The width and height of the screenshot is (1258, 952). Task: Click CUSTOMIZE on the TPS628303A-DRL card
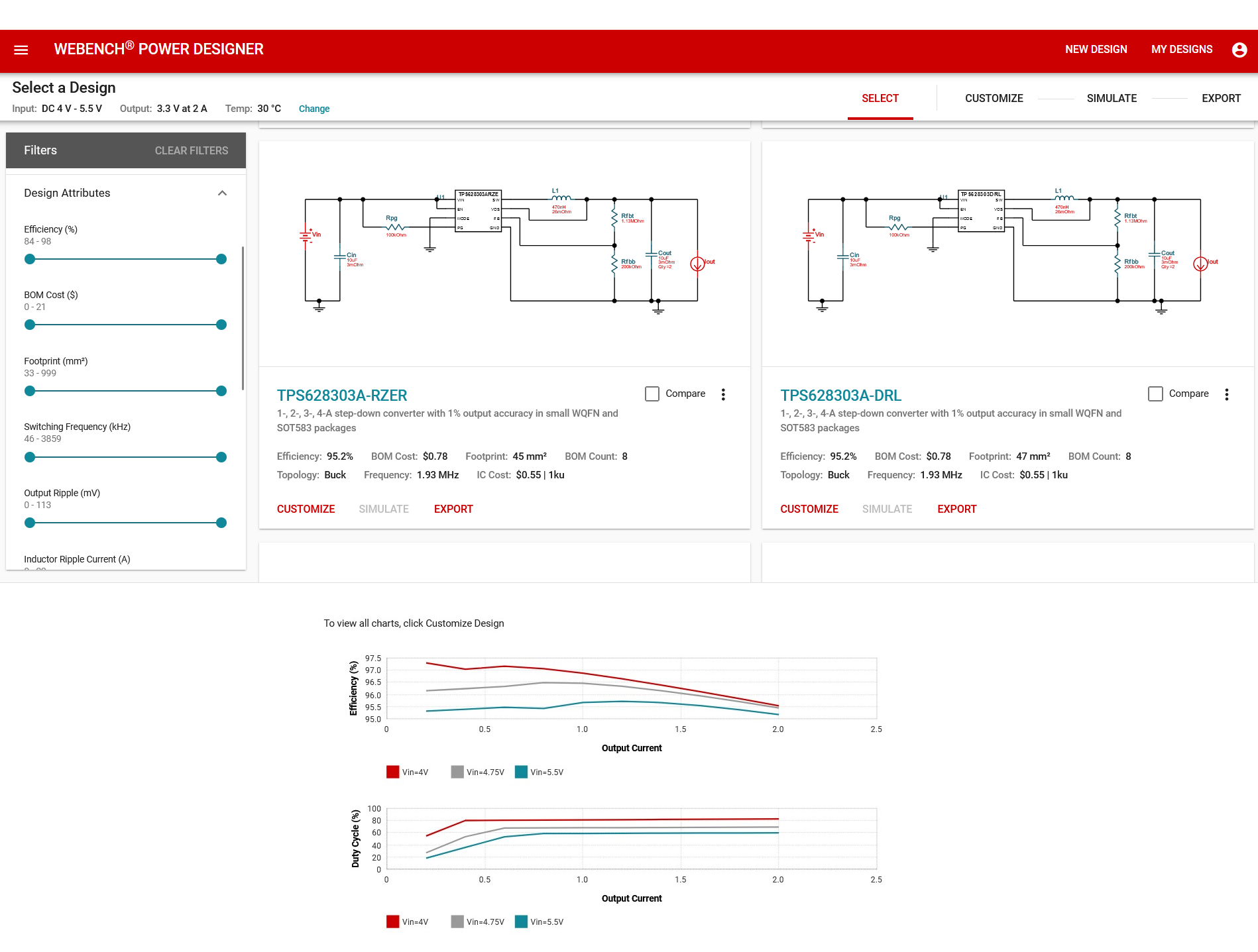[x=809, y=509]
